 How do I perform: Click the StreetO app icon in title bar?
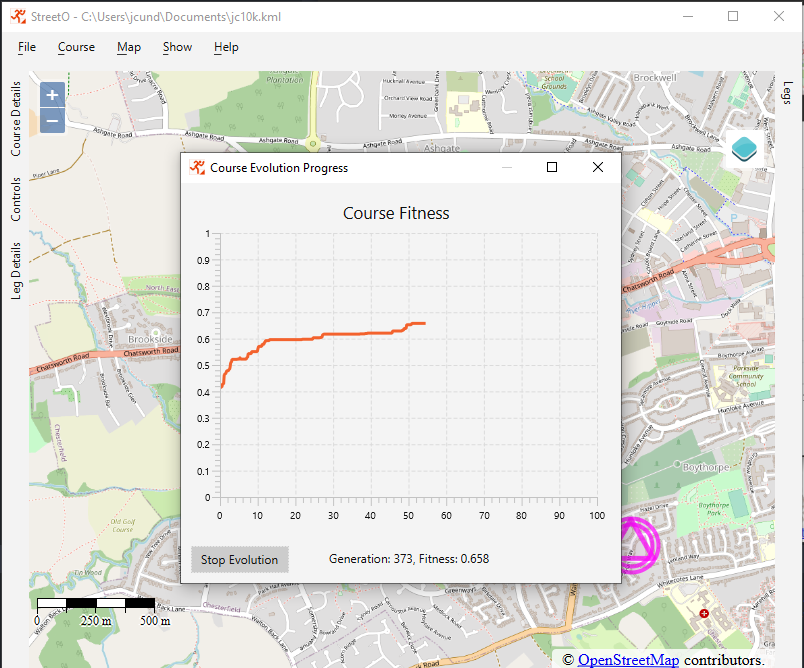[18, 17]
